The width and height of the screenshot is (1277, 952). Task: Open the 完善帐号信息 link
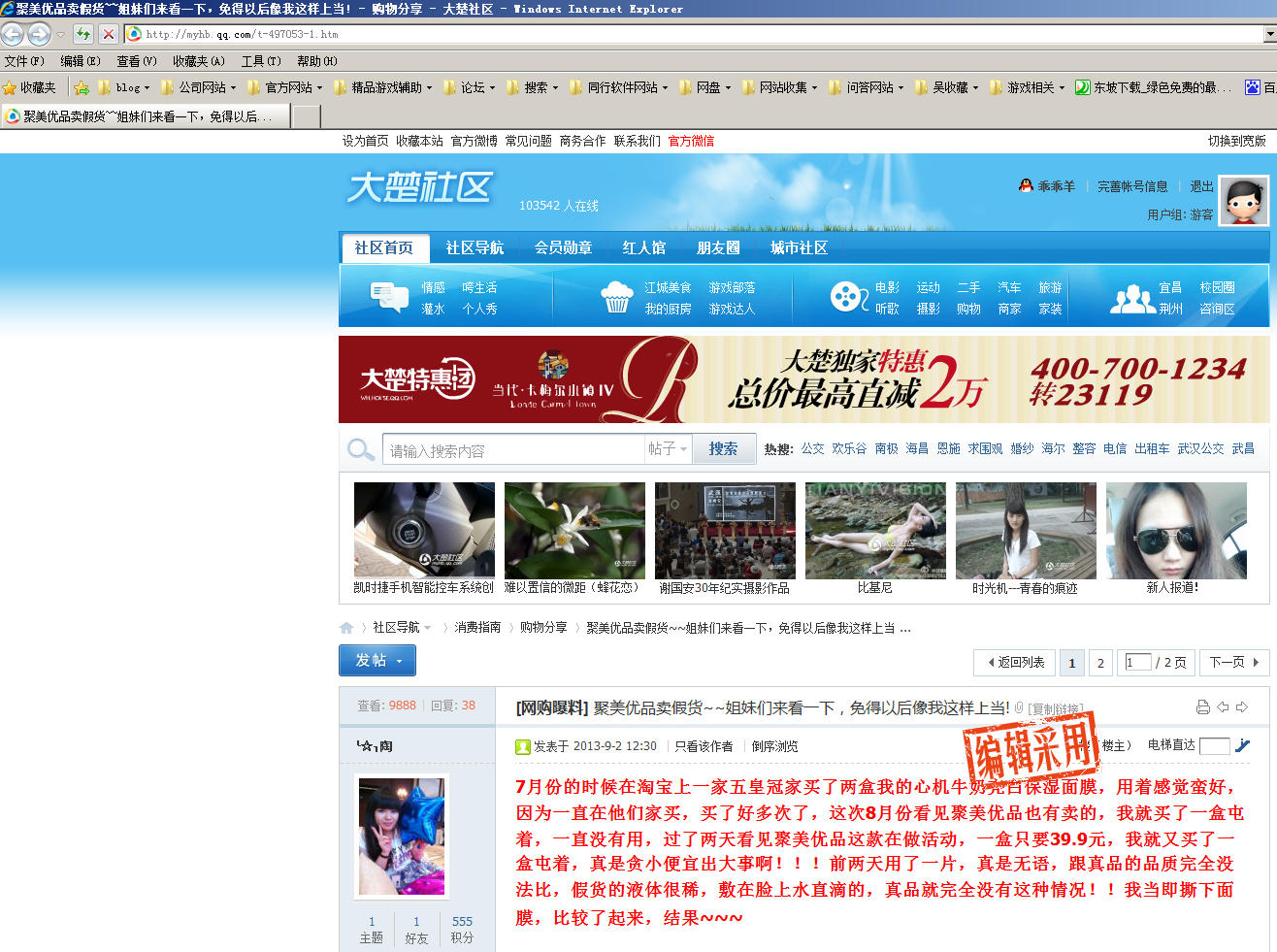[x=1132, y=186]
